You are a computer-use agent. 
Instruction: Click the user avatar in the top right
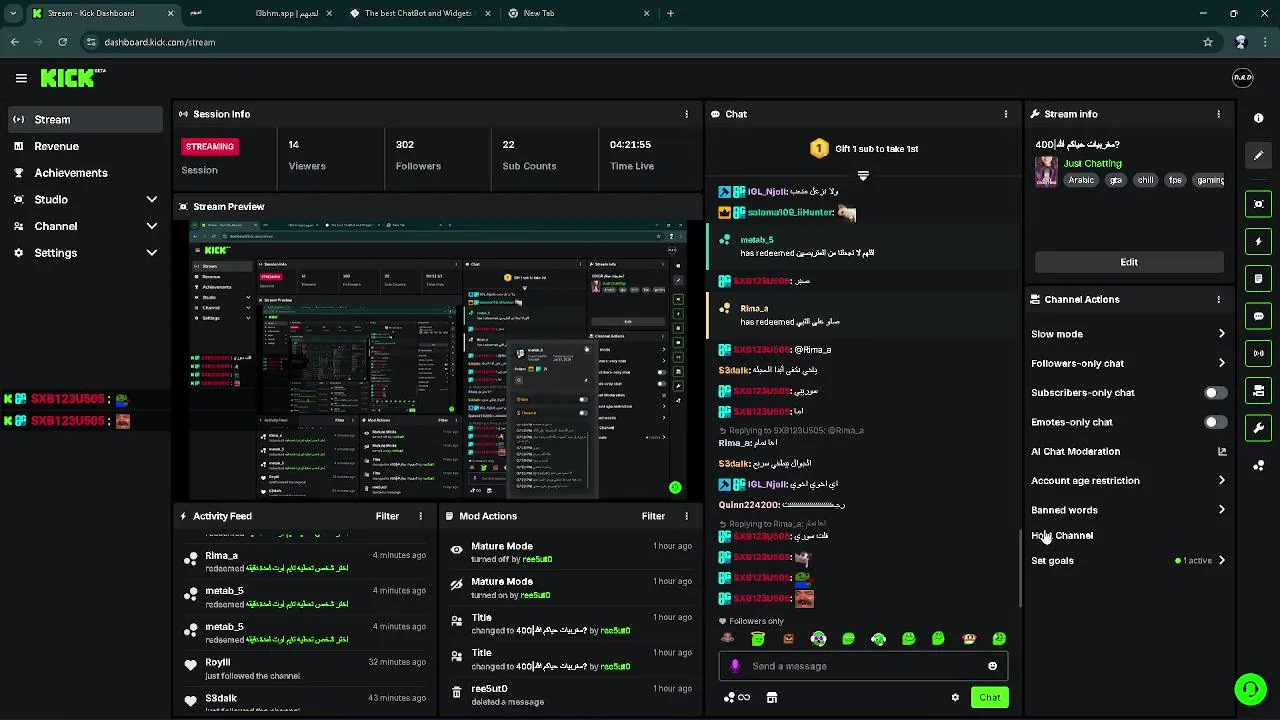[1242, 78]
